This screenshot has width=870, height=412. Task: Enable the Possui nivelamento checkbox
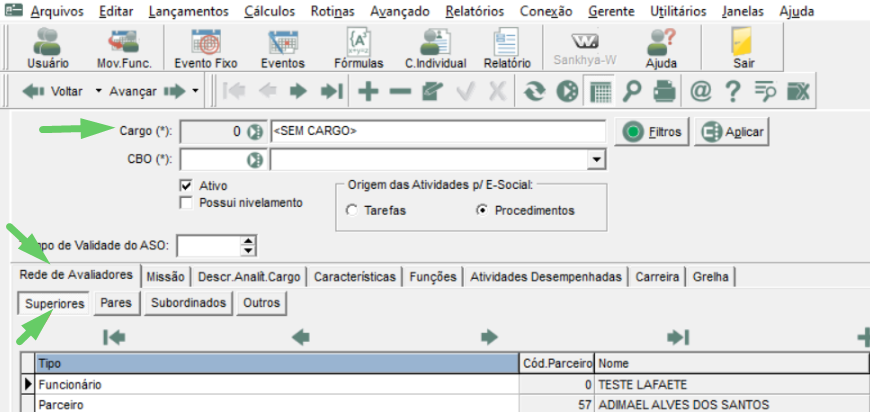coord(186,203)
